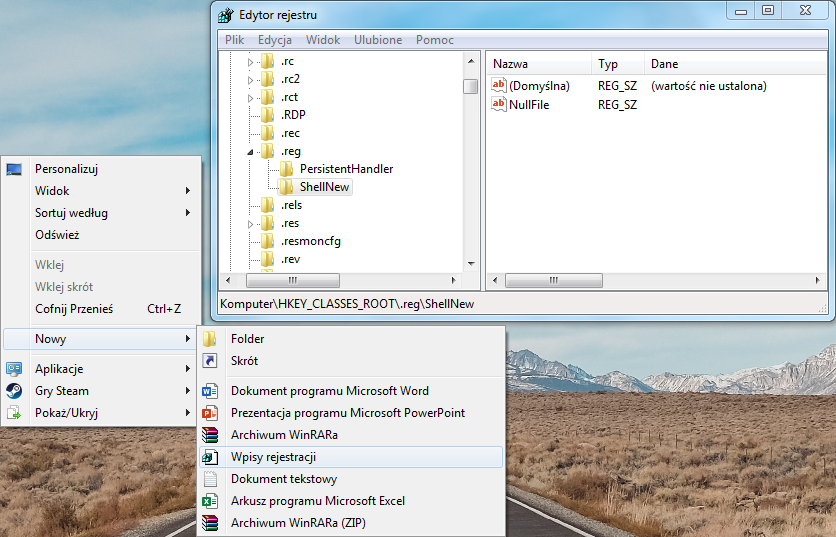Click the "(wartość nie ustalona)" data cell

tap(709, 86)
